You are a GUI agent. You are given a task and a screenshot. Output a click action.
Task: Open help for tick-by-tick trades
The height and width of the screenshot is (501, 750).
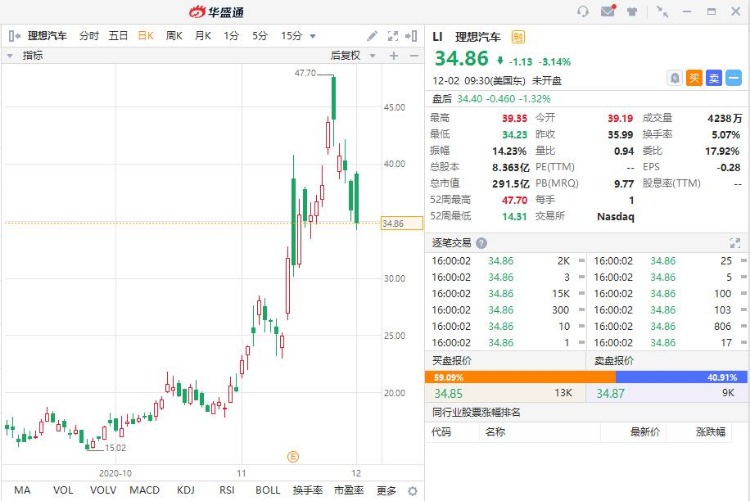point(482,243)
